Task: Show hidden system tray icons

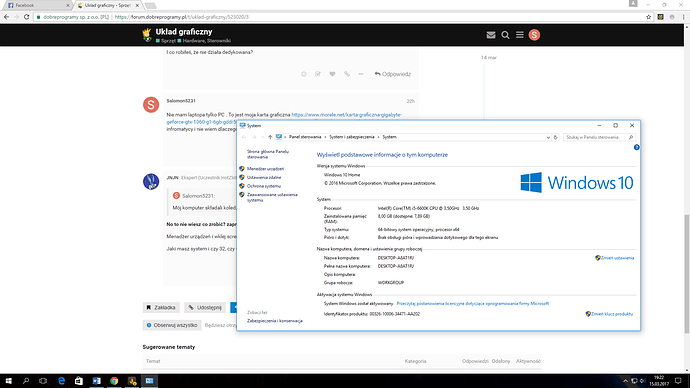Action: pos(625,381)
